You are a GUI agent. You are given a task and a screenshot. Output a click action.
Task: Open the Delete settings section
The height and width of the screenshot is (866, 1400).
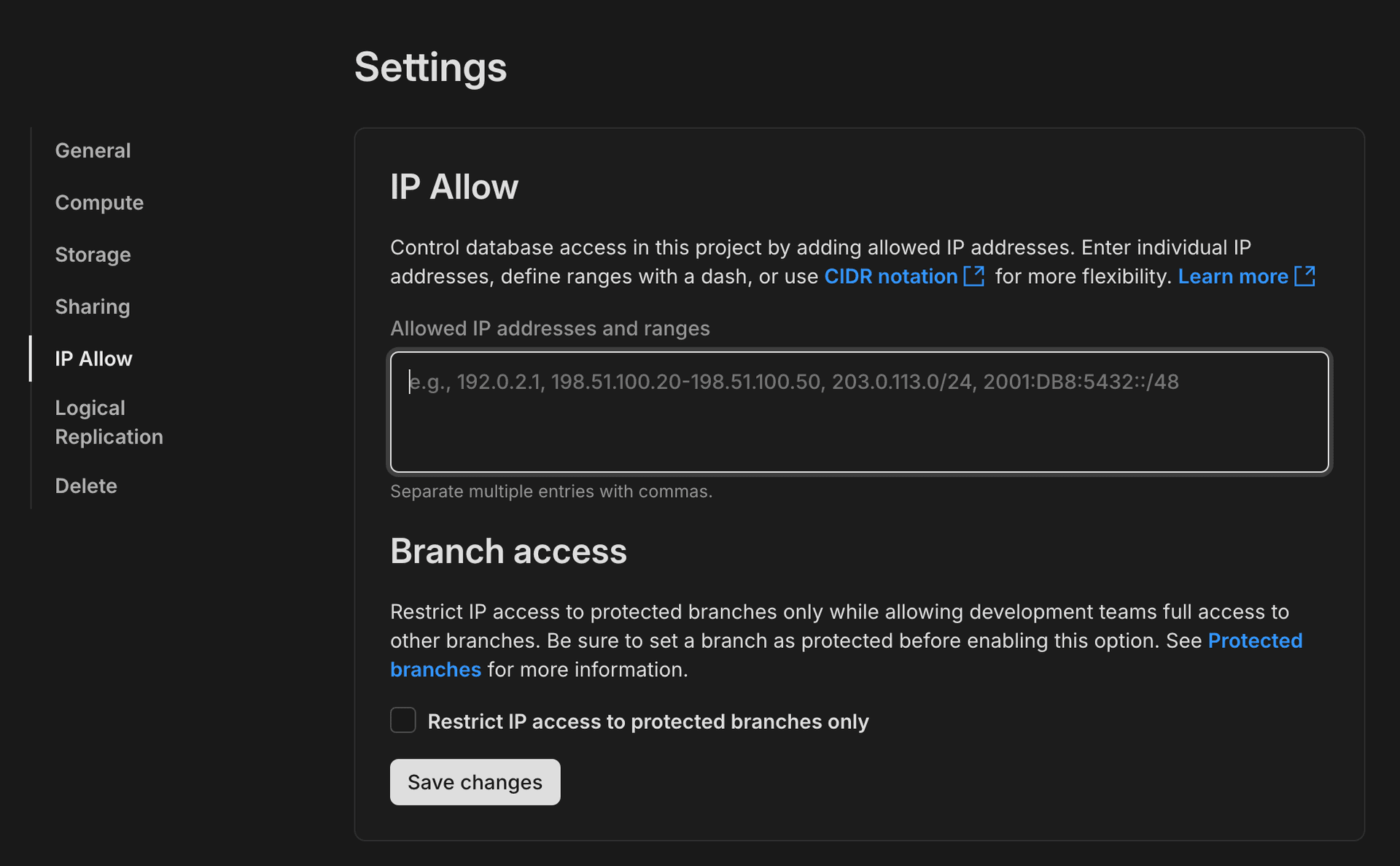point(85,485)
